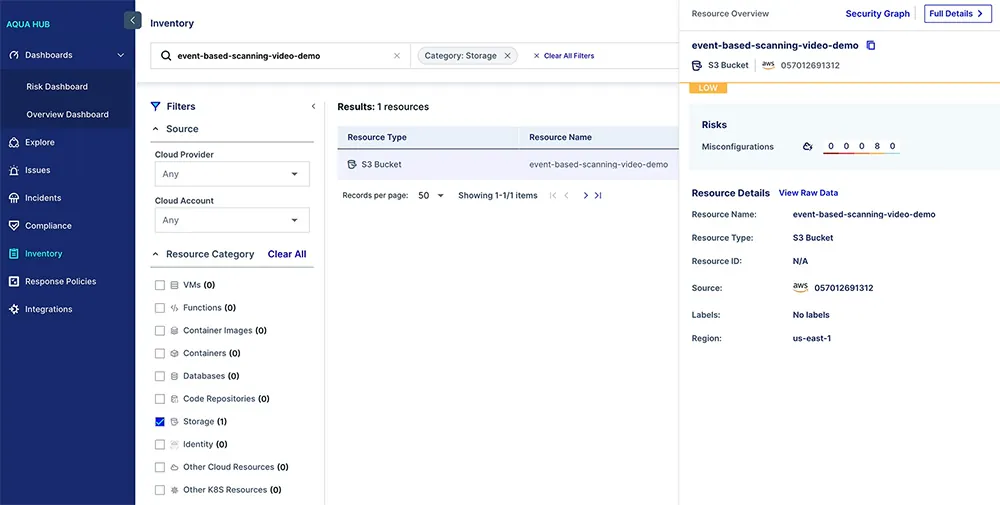1000x505 pixels.
Task: Click the Misconfigurations cloud icon
Action: tap(807, 147)
